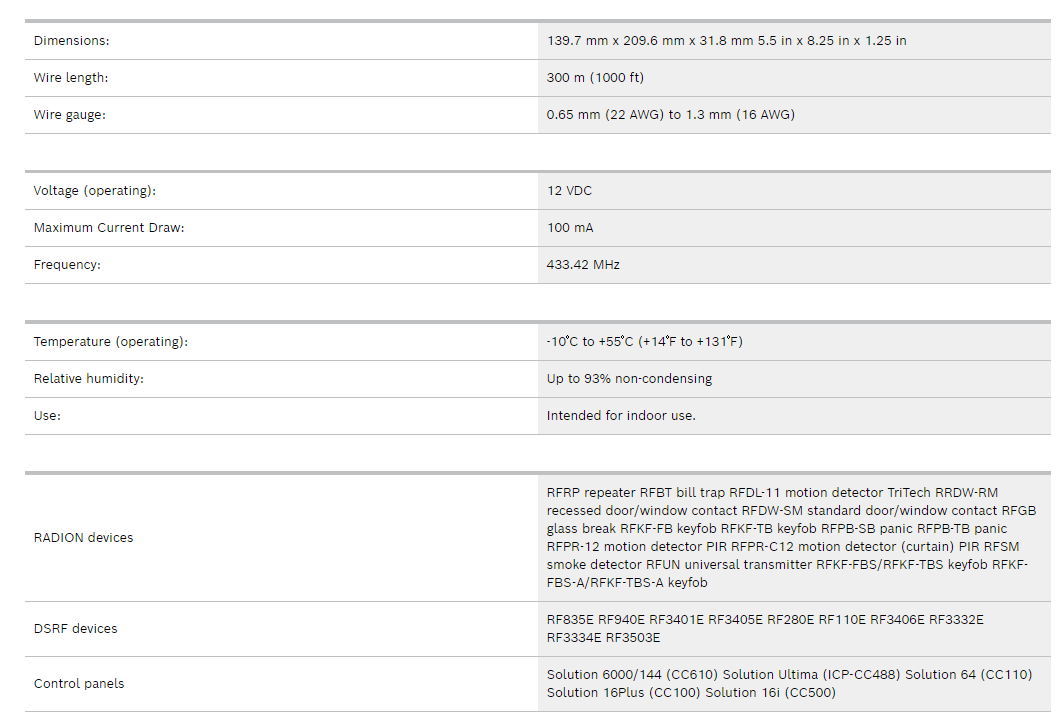Click the Voltage (operating) label

pyautogui.click(x=95, y=191)
